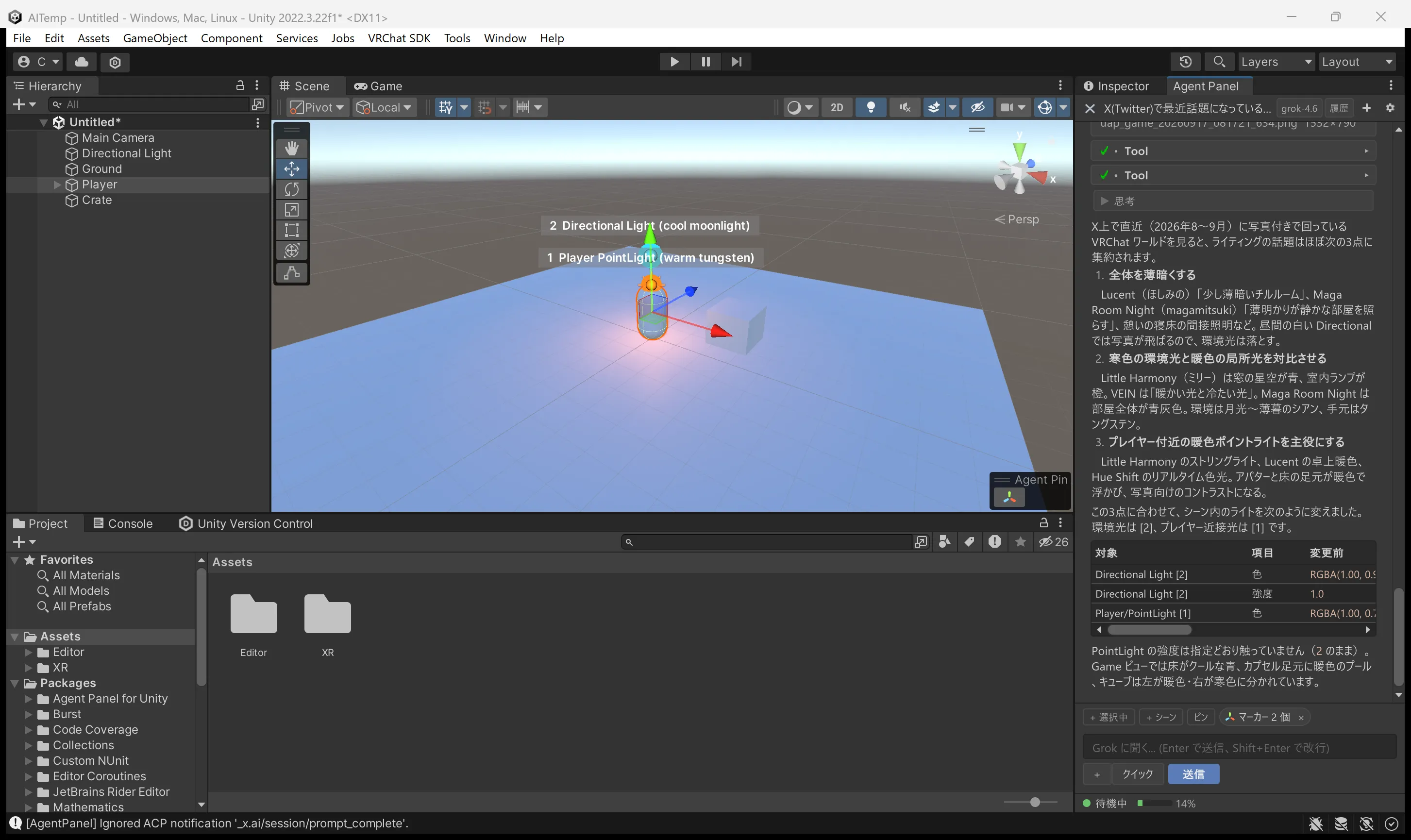Open the Layout dropdown
The width and height of the screenshot is (1411, 840).
click(1357, 62)
